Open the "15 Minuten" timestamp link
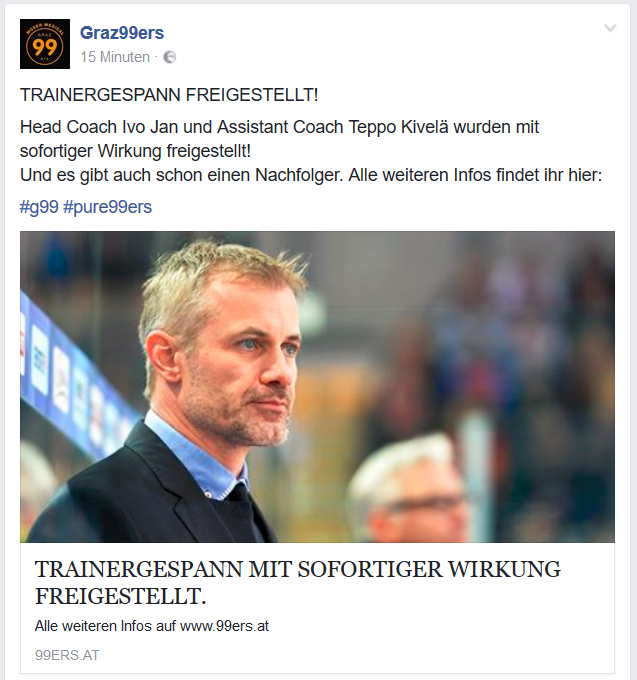 pyautogui.click(x=115, y=57)
